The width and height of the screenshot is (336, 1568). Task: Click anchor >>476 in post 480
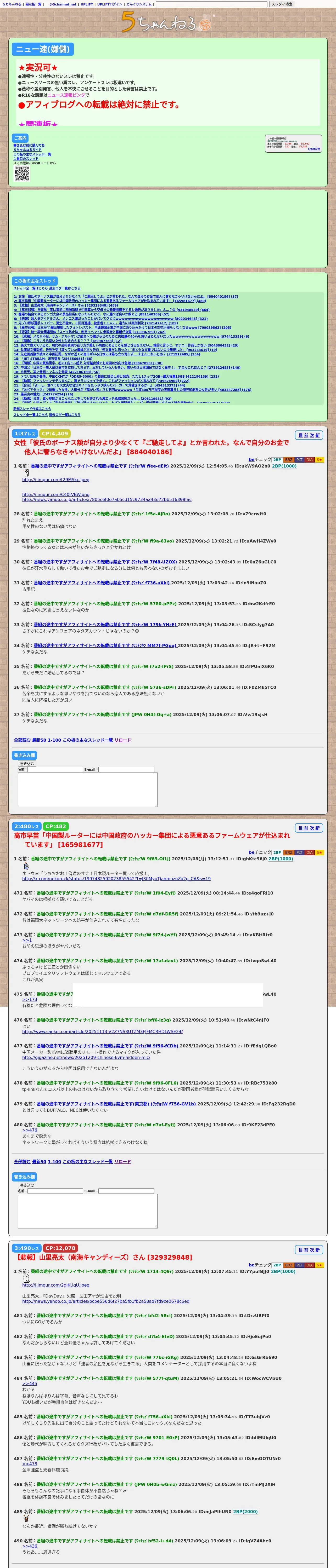30,1130
